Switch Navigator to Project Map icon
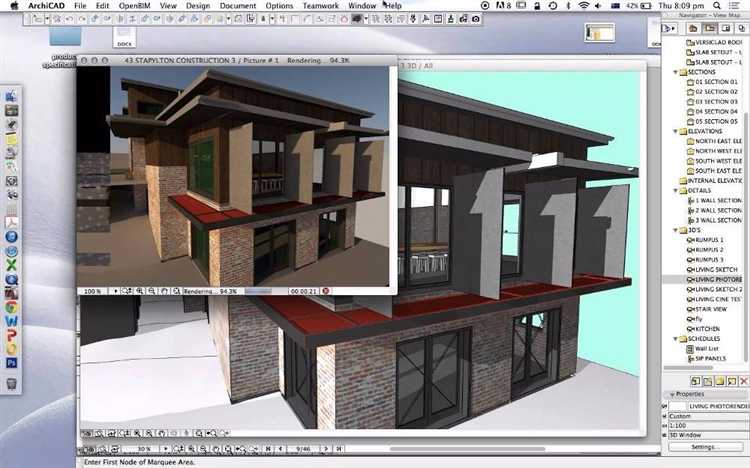The width and height of the screenshot is (750, 468). coord(693,28)
